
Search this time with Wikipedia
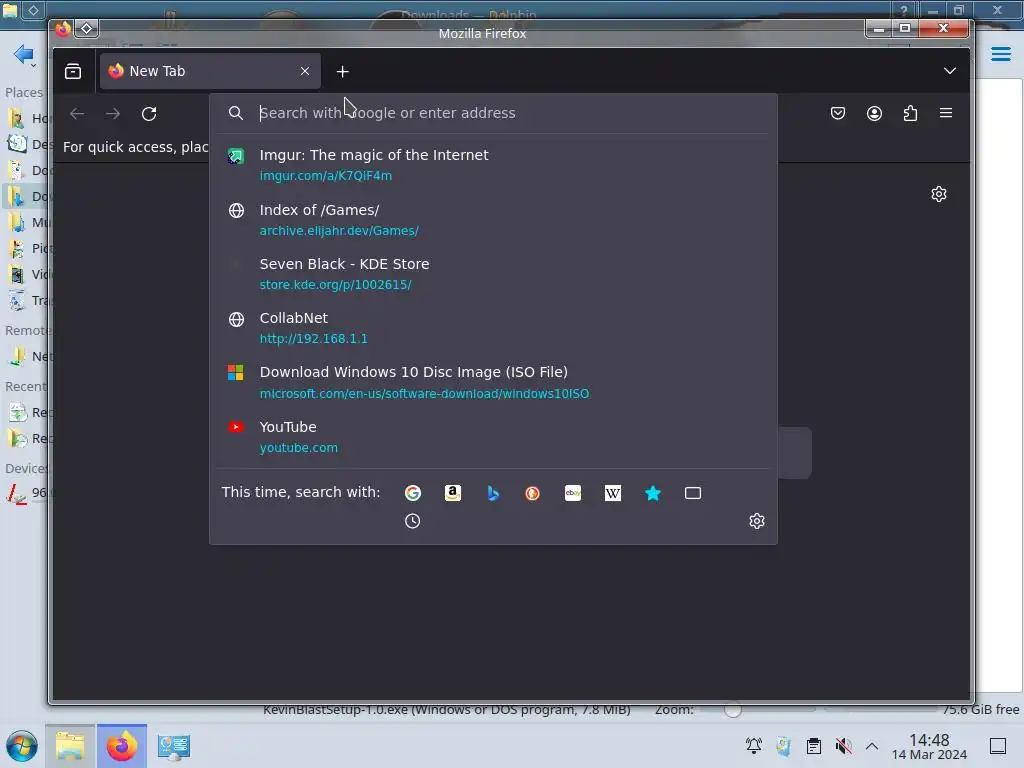613,493
